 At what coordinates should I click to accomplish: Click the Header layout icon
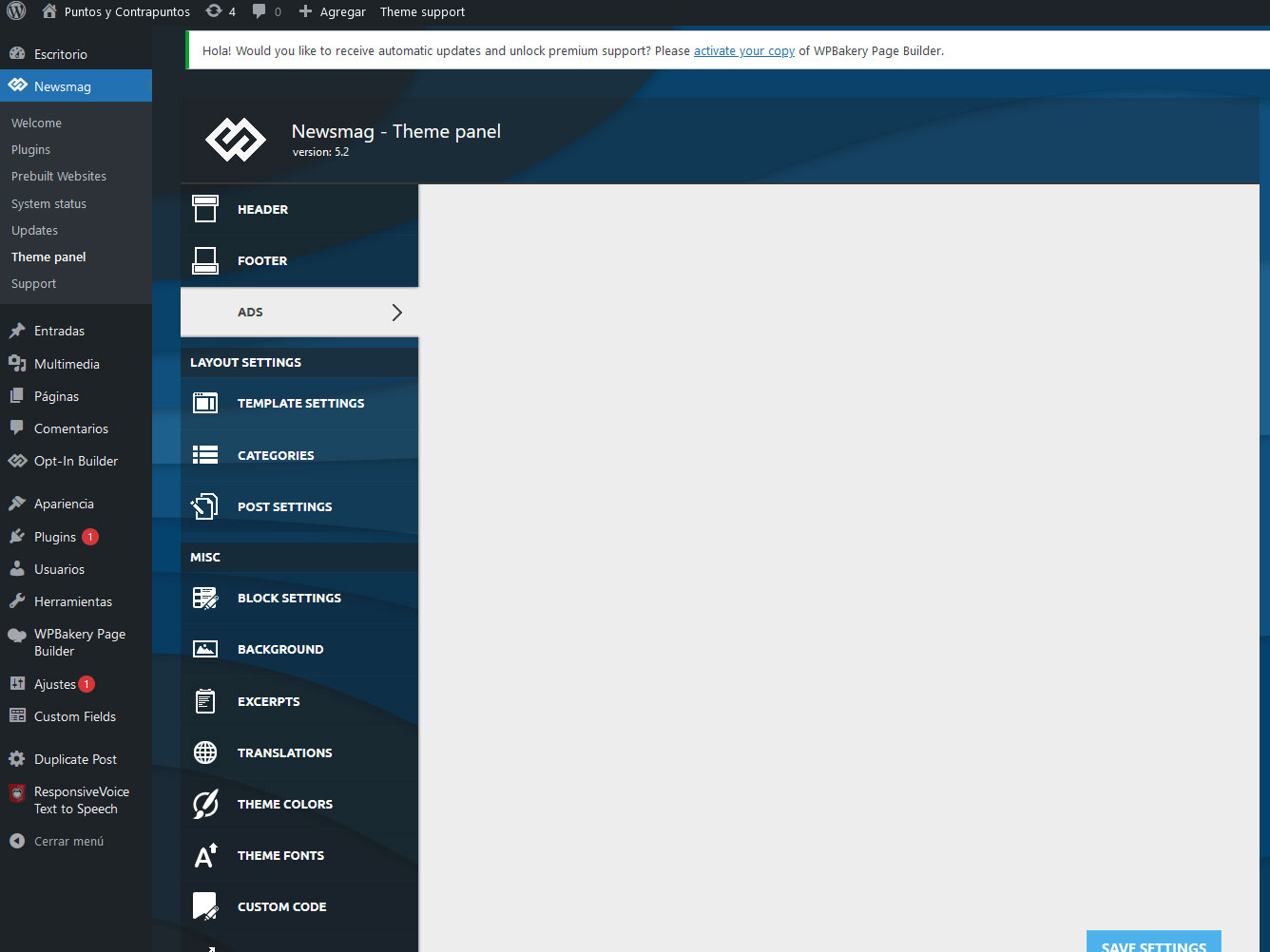[205, 209]
